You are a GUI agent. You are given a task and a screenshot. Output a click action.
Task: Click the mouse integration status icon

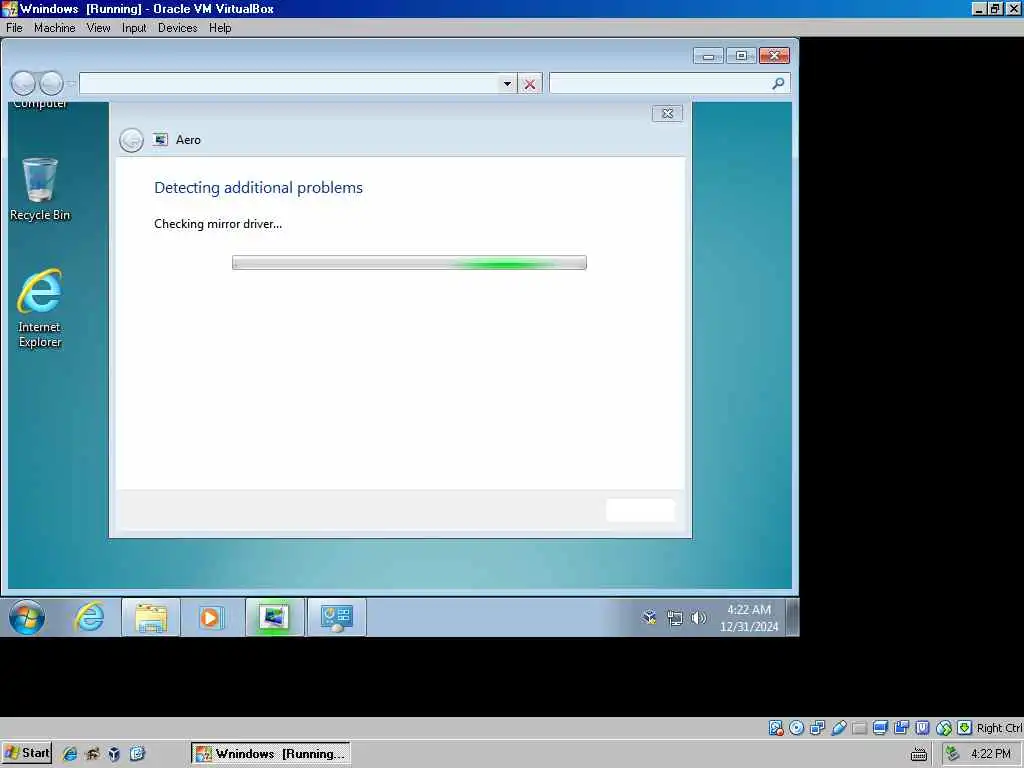click(943, 728)
